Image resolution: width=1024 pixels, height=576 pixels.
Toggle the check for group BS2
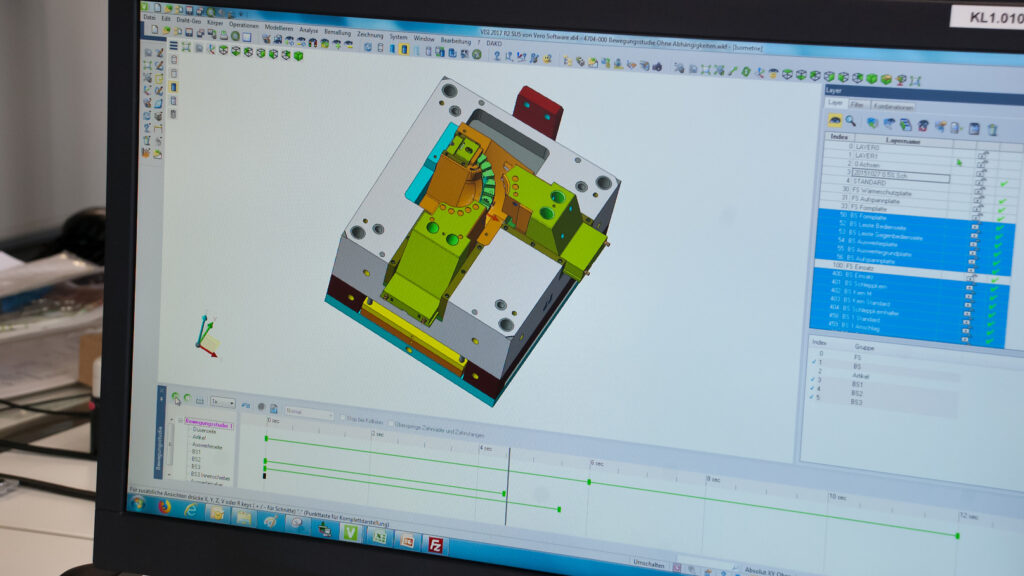coord(812,388)
